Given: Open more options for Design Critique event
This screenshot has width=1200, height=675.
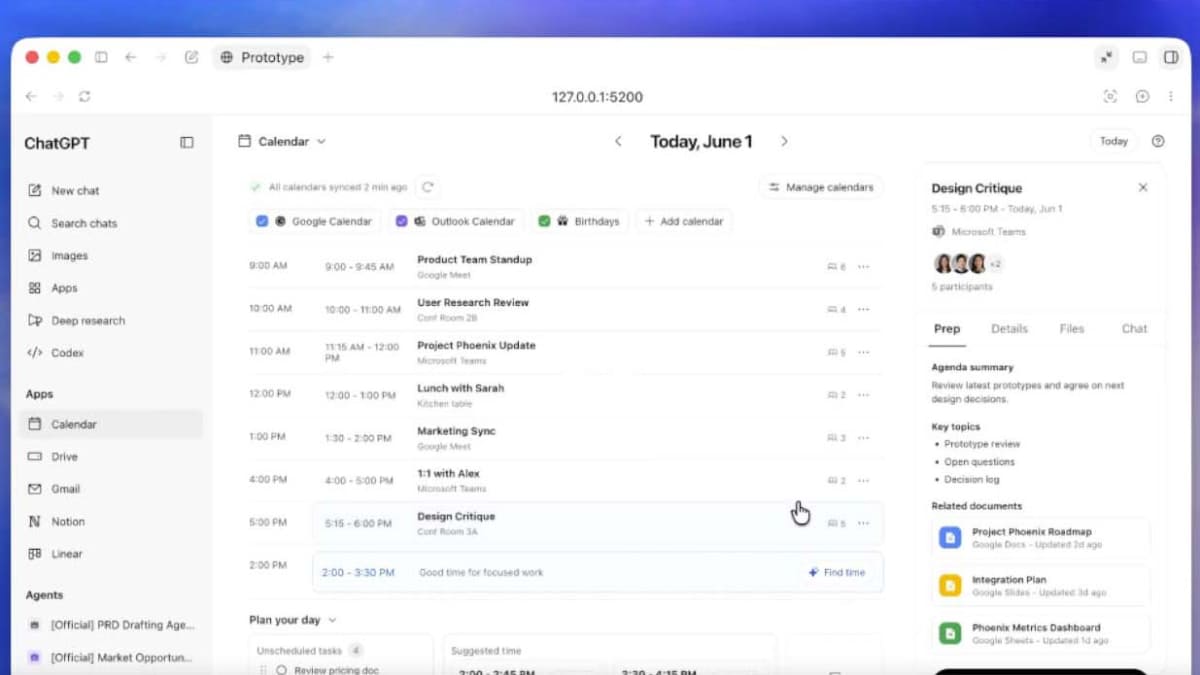Looking at the screenshot, I should (864, 523).
